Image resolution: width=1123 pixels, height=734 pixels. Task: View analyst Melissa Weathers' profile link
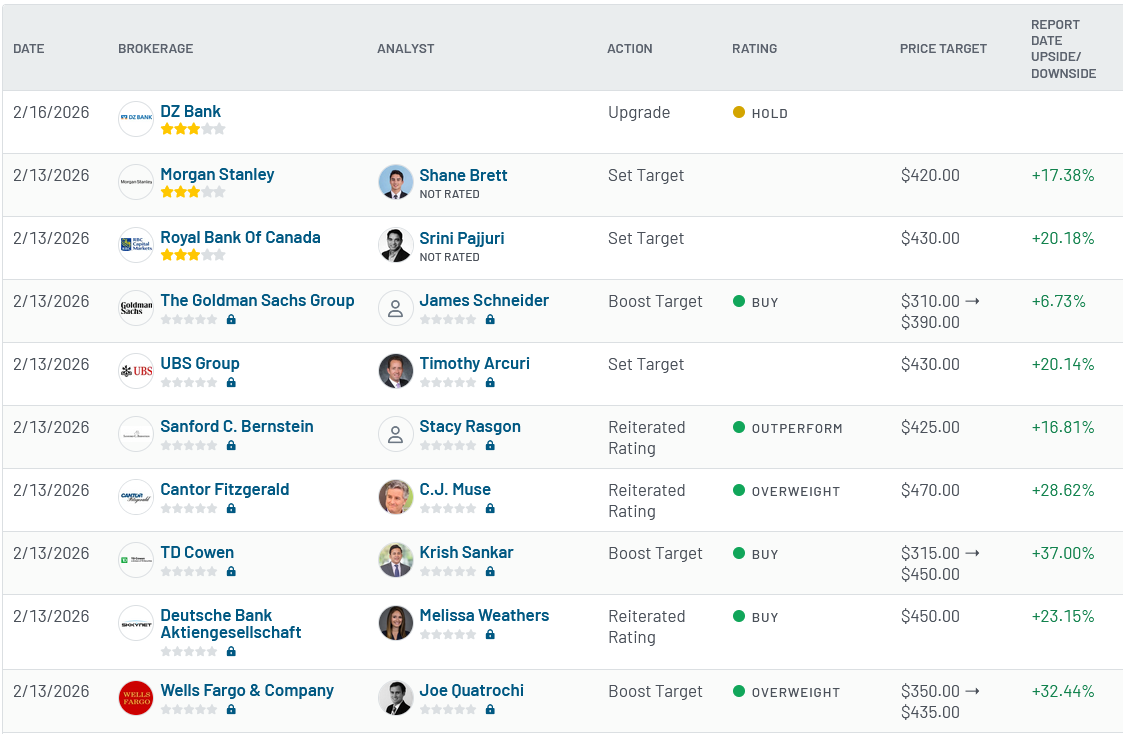click(484, 616)
